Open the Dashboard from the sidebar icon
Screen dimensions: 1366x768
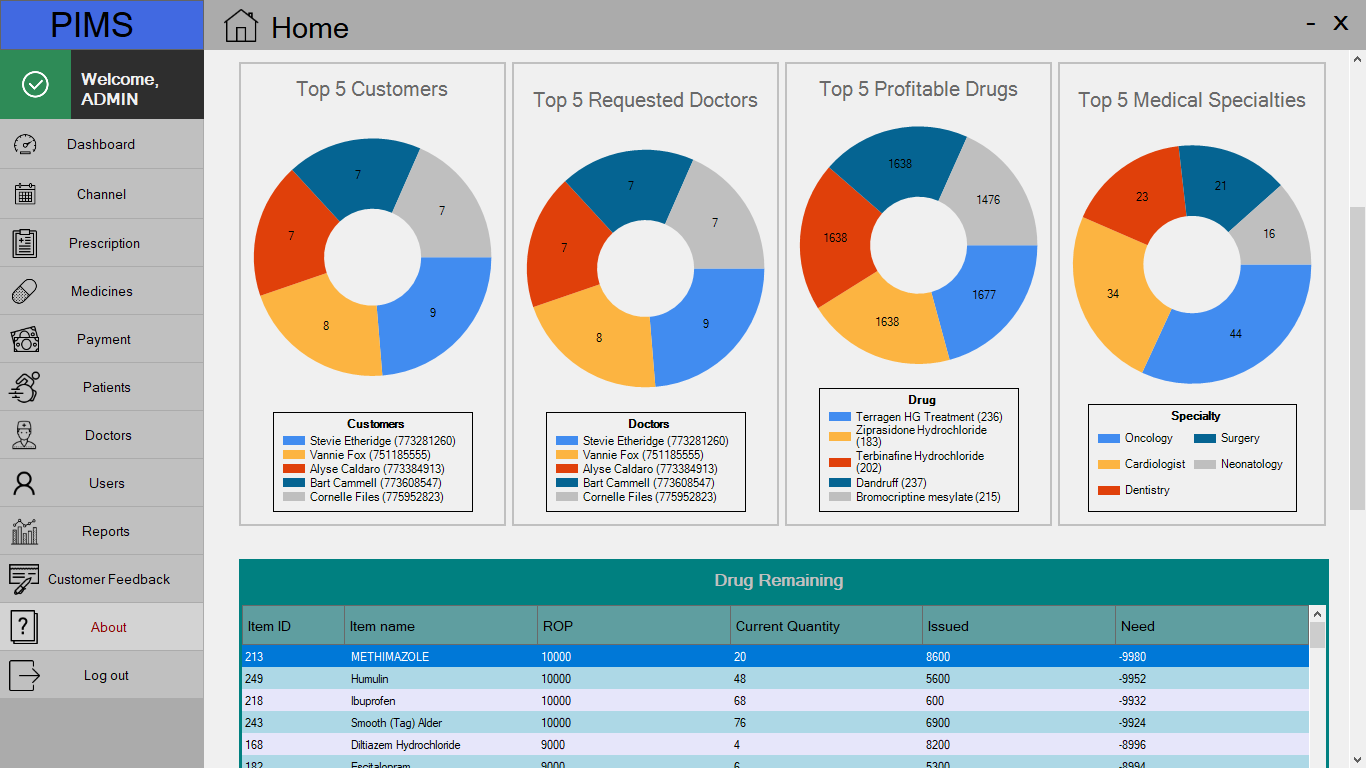(25, 144)
